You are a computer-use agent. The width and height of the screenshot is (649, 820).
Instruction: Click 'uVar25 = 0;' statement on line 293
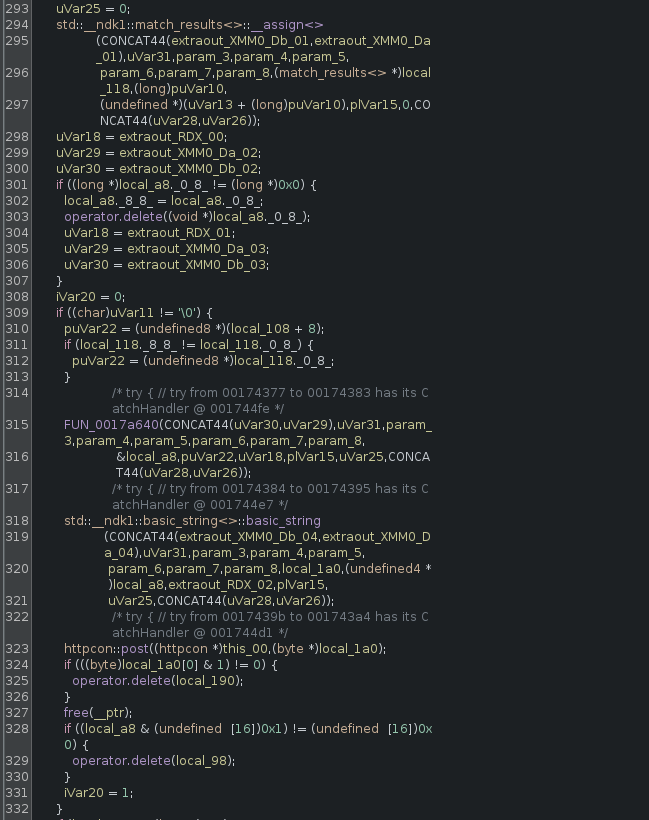93,9
